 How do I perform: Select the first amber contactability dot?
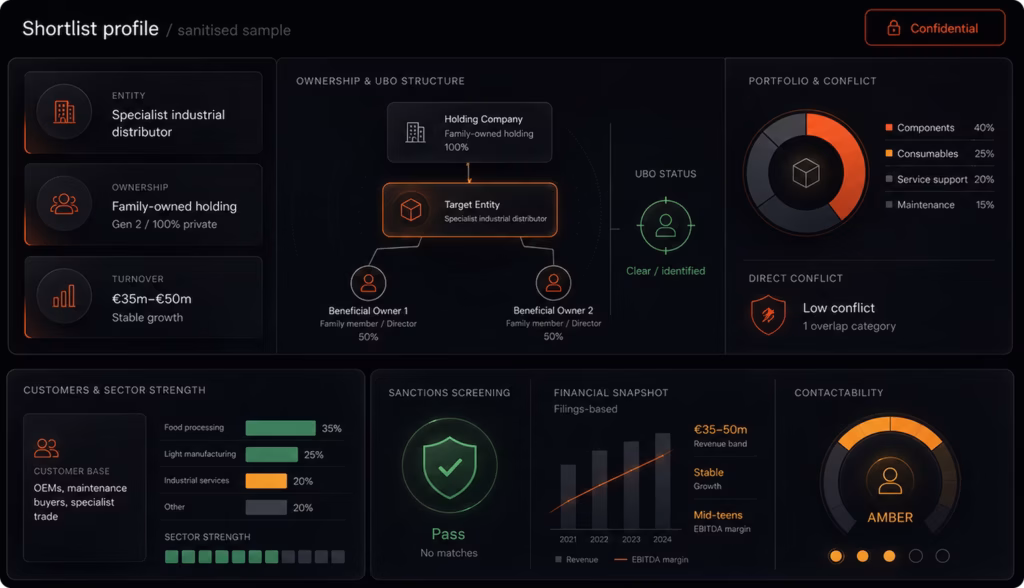click(x=836, y=556)
